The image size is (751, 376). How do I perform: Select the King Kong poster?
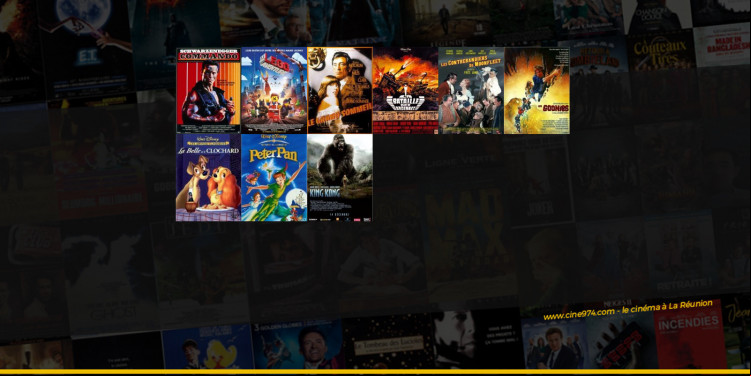pos(340,178)
